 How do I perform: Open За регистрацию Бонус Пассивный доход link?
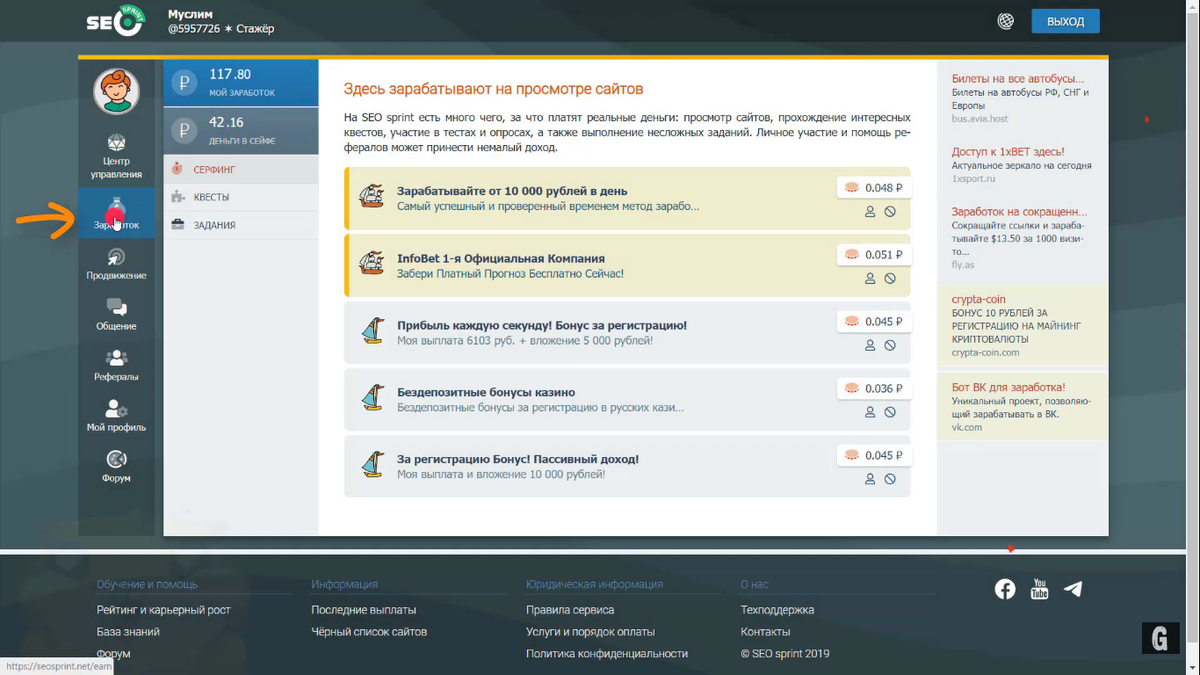click(518, 460)
